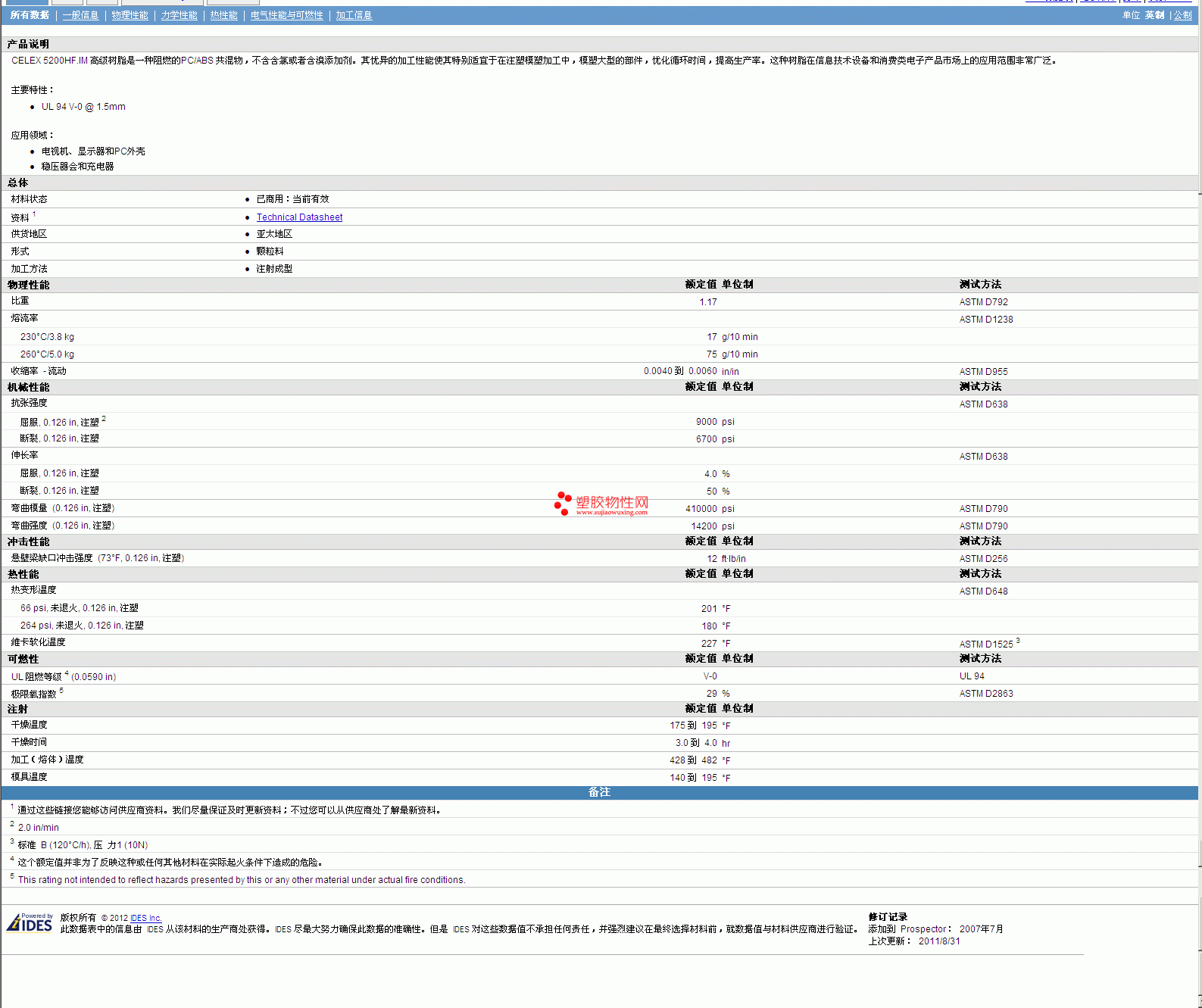
Task: Open the 物理性能 tab
Action: pyautogui.click(x=130, y=15)
